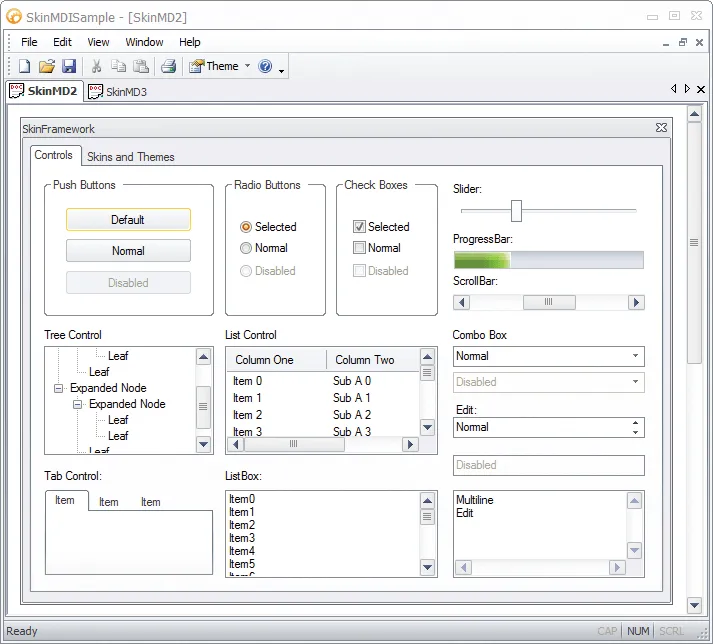713x644 pixels.
Task: Open the Window menu
Action: click(144, 42)
